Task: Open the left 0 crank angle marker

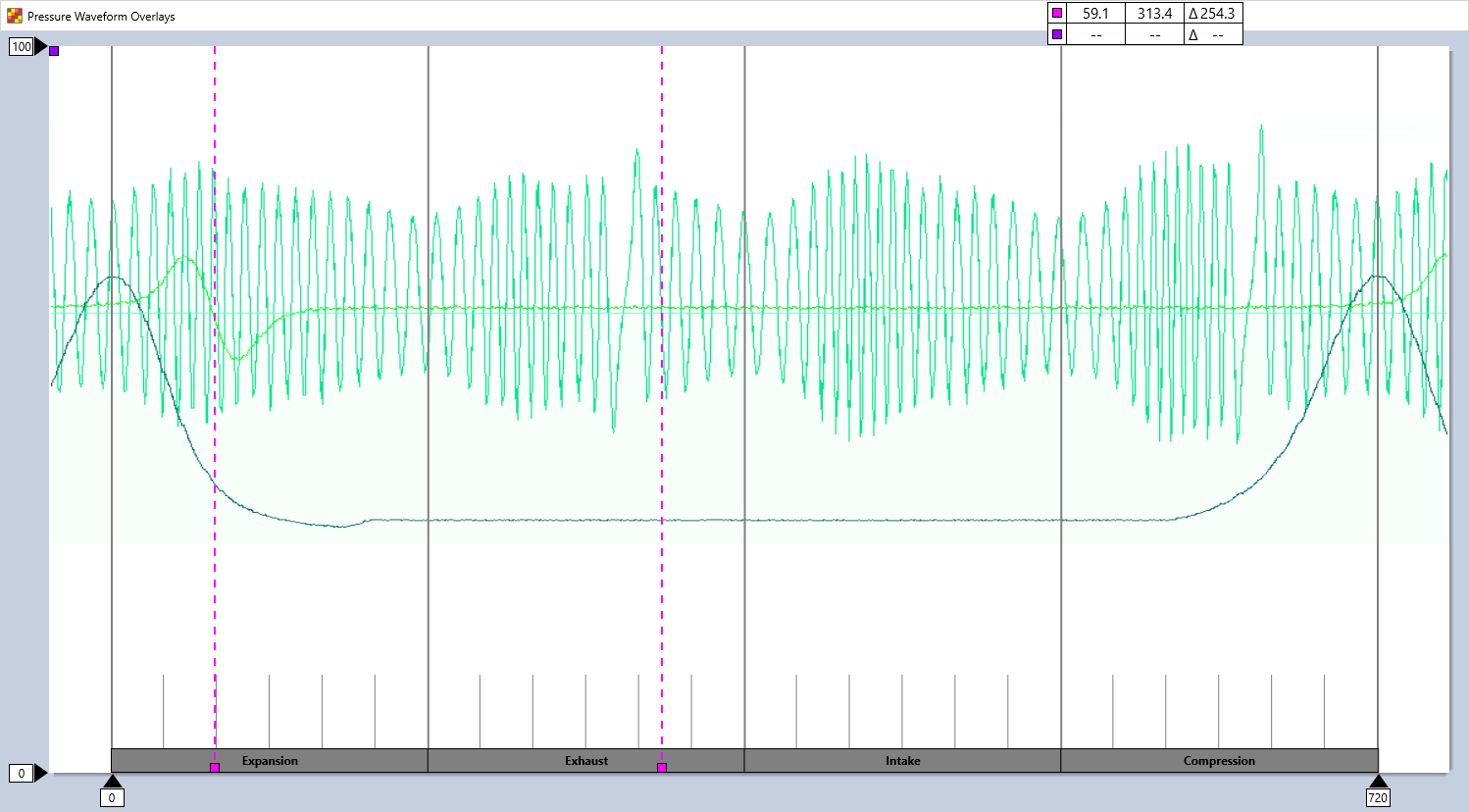Action: [113, 797]
